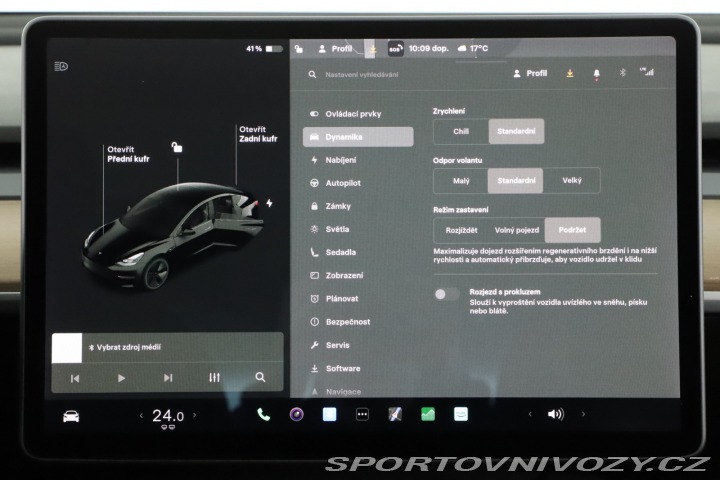Click download icon in top status bar
The height and width of the screenshot is (480, 720).
pyautogui.click(x=372, y=49)
